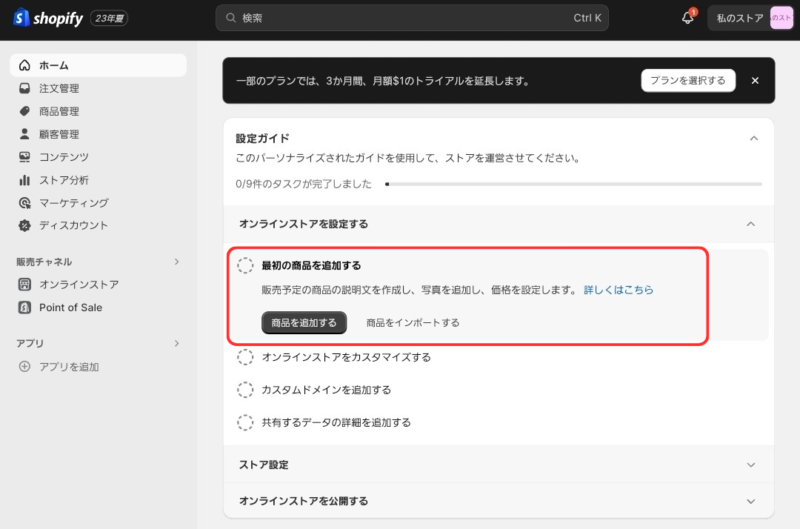Image resolution: width=800 pixels, height=529 pixels.
Task: Click the オンラインストア storefront icon
Action: point(24,284)
